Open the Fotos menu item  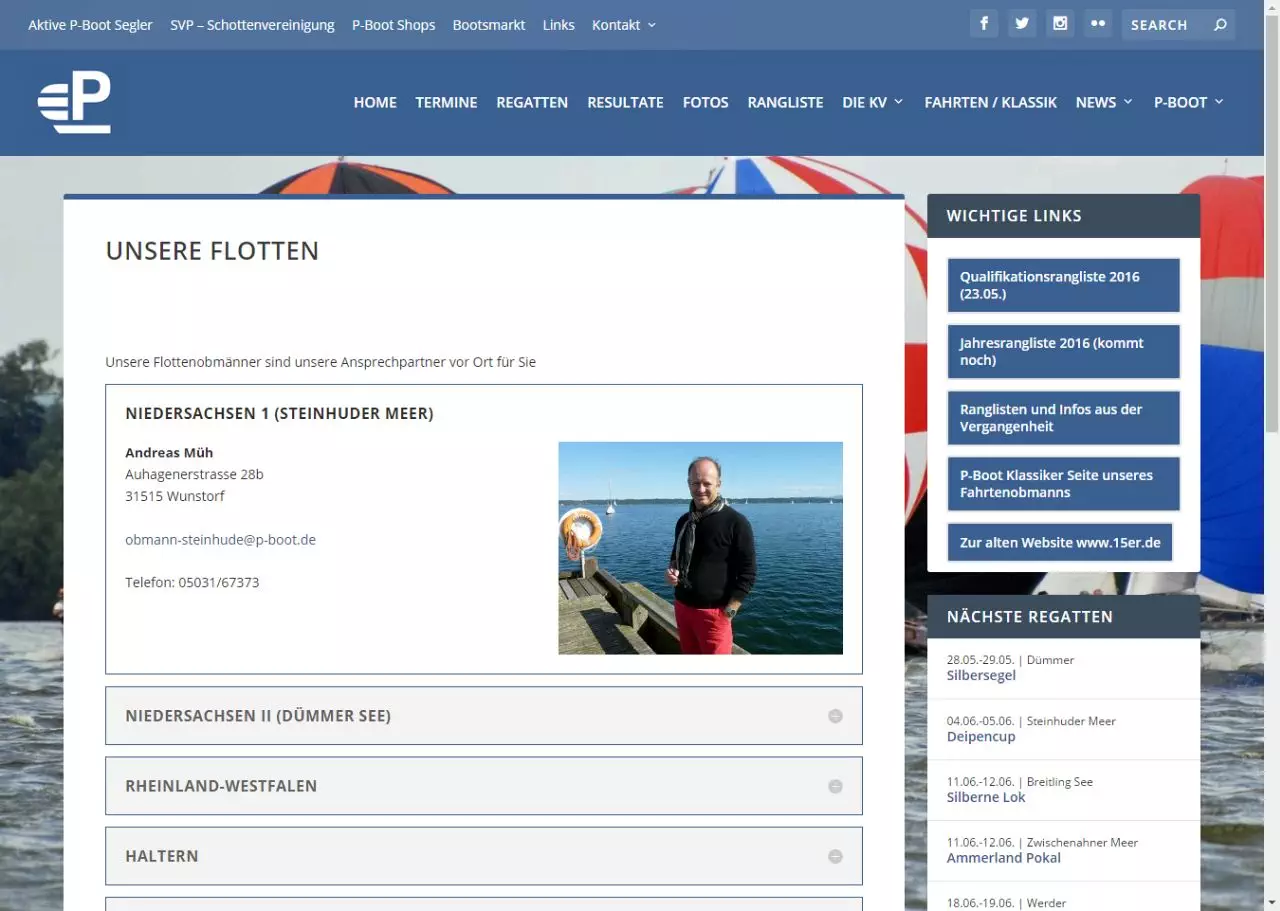[x=705, y=102]
